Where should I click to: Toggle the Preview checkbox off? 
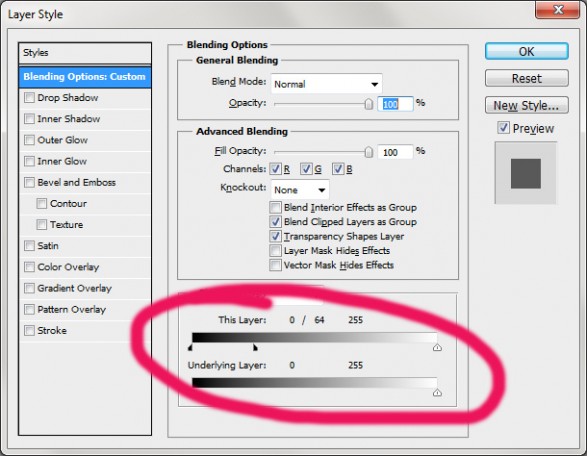pyautogui.click(x=503, y=128)
